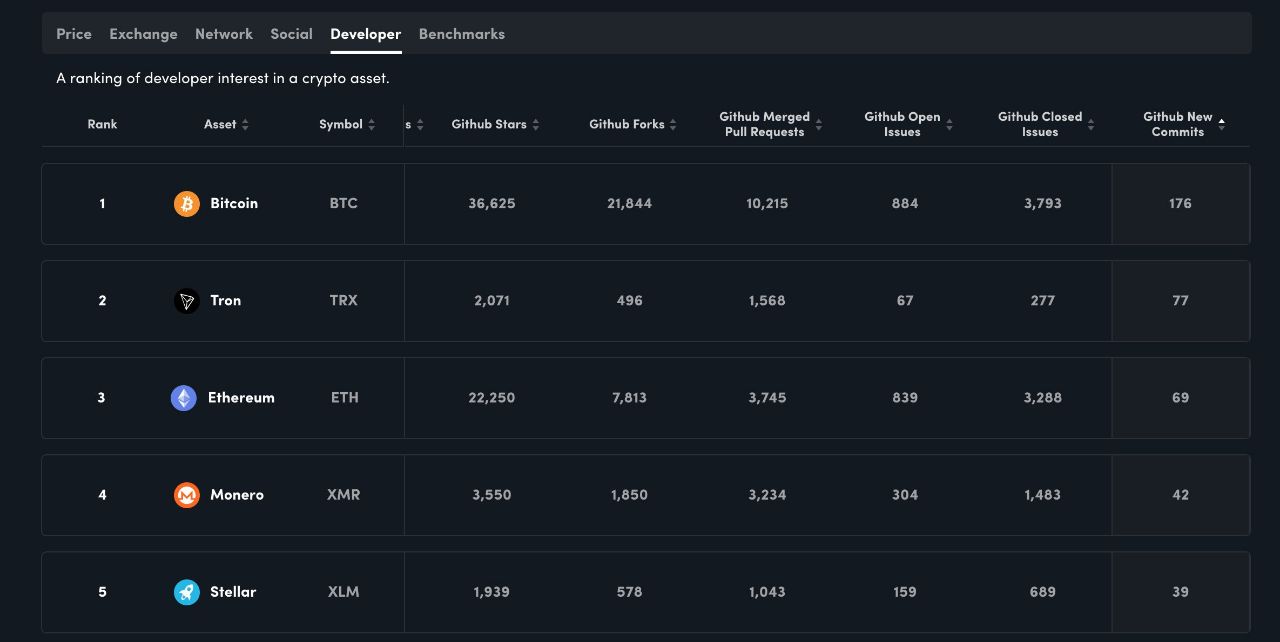Screen dimensions: 1280x642
Task: Click Ethereum's 3,288 closed issues value
Action: tap(1042, 397)
